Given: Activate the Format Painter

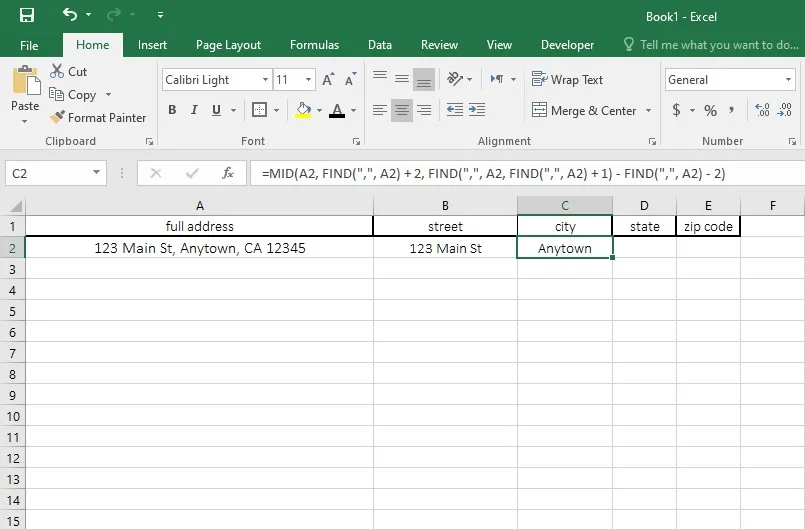Looking at the screenshot, I should point(98,118).
